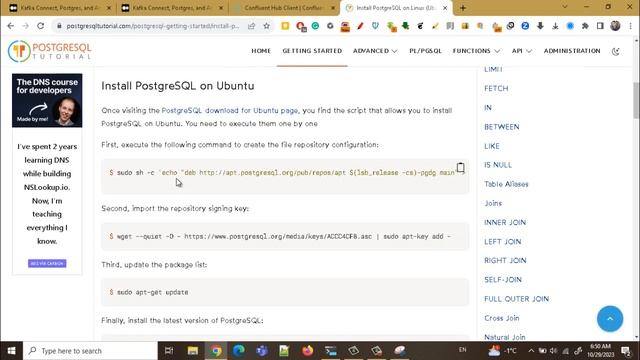
Task: Open the notification center icon
Action: click(626, 351)
